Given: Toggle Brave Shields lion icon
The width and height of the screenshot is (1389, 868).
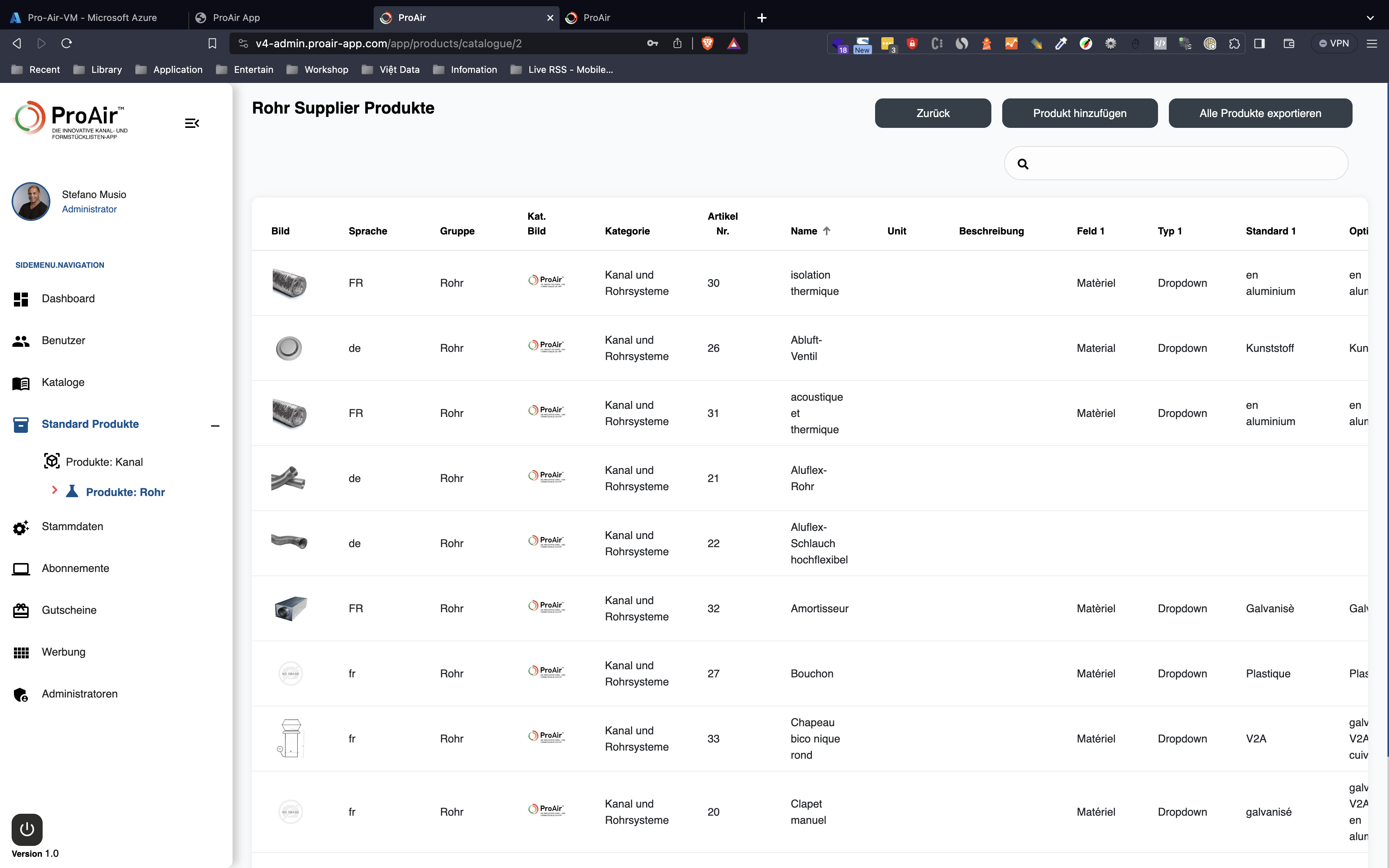Looking at the screenshot, I should coord(707,44).
